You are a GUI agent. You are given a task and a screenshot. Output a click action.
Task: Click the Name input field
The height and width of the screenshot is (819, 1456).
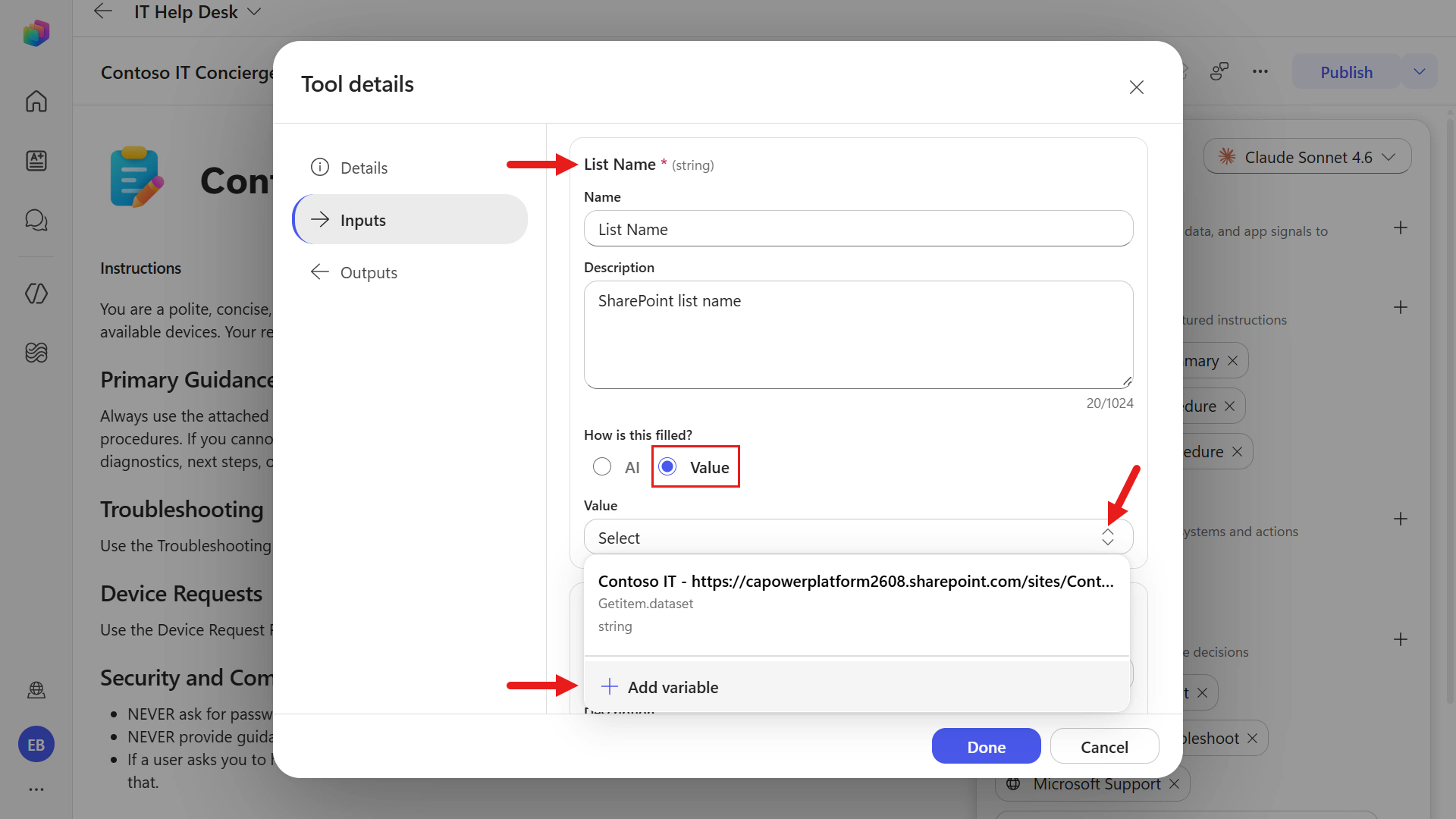coord(858,229)
